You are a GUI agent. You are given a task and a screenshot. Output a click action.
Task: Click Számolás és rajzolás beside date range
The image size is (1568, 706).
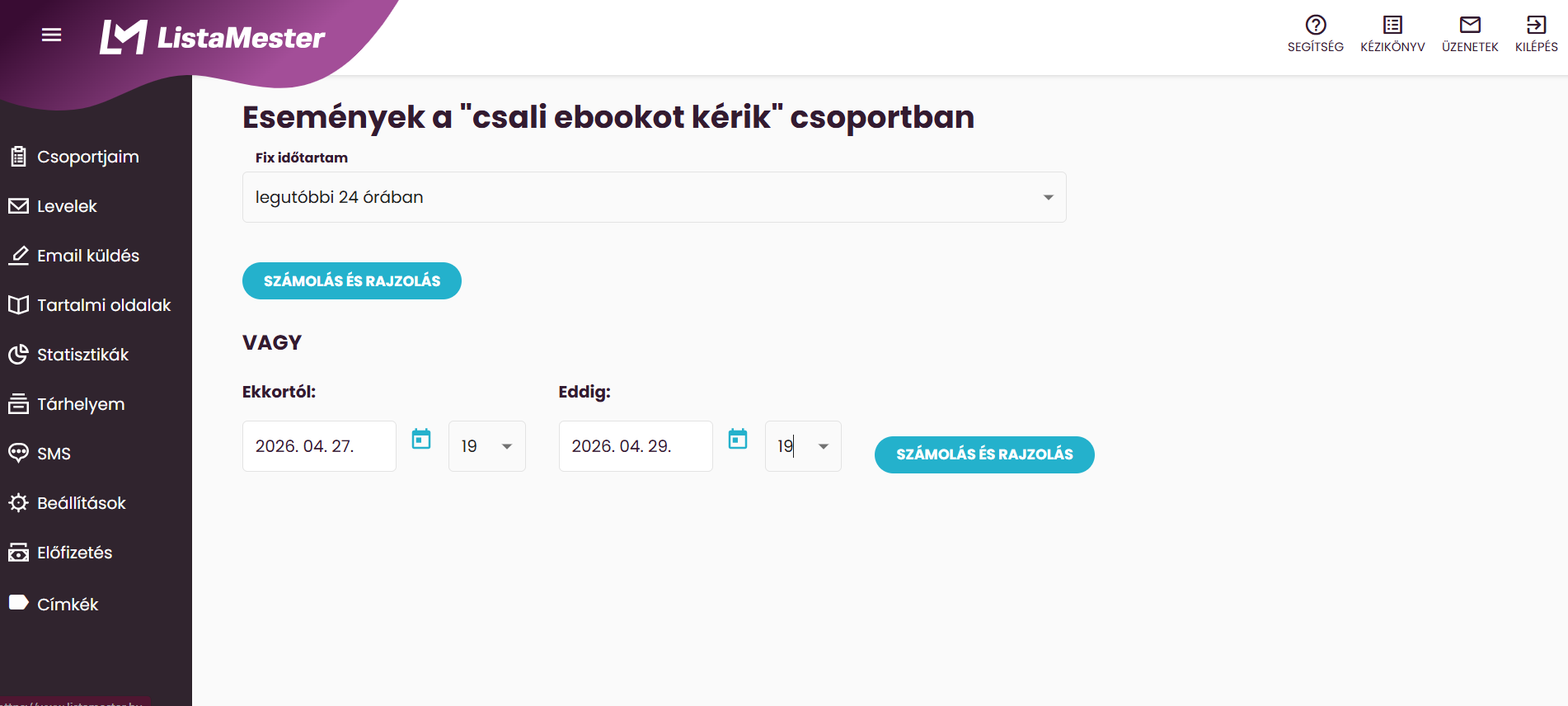984,454
